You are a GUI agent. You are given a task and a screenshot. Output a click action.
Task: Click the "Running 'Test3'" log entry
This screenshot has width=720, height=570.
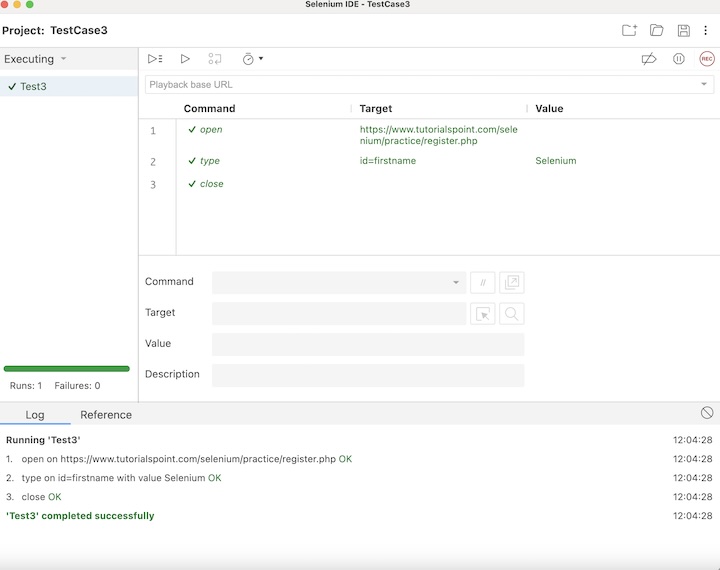click(x=43, y=440)
